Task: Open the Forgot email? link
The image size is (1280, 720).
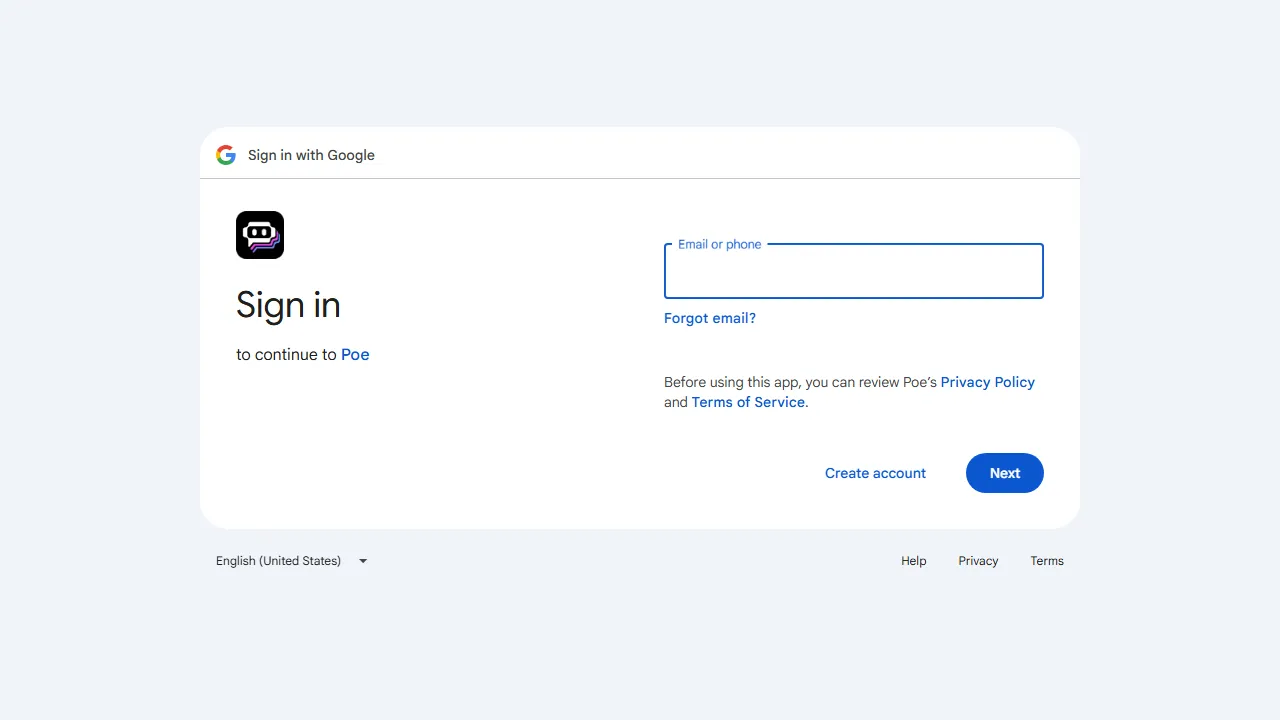Action: (710, 318)
